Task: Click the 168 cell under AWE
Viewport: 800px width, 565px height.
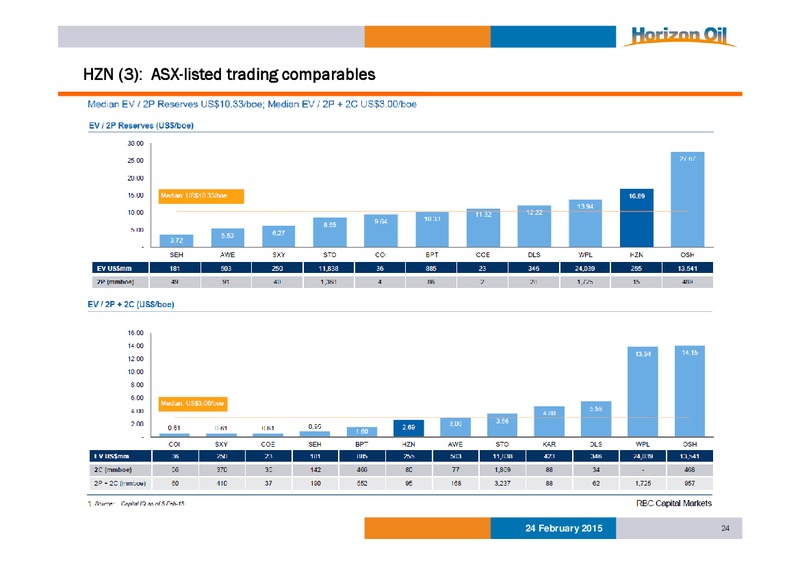Action: click(456, 483)
